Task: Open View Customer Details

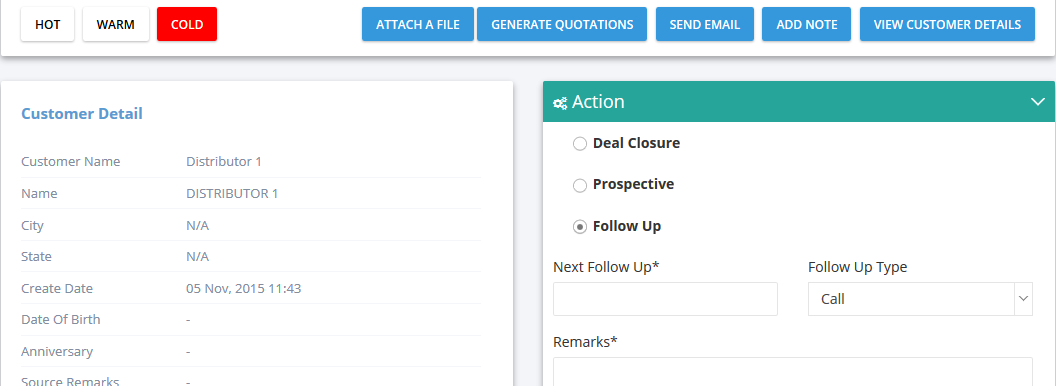Action: (948, 24)
